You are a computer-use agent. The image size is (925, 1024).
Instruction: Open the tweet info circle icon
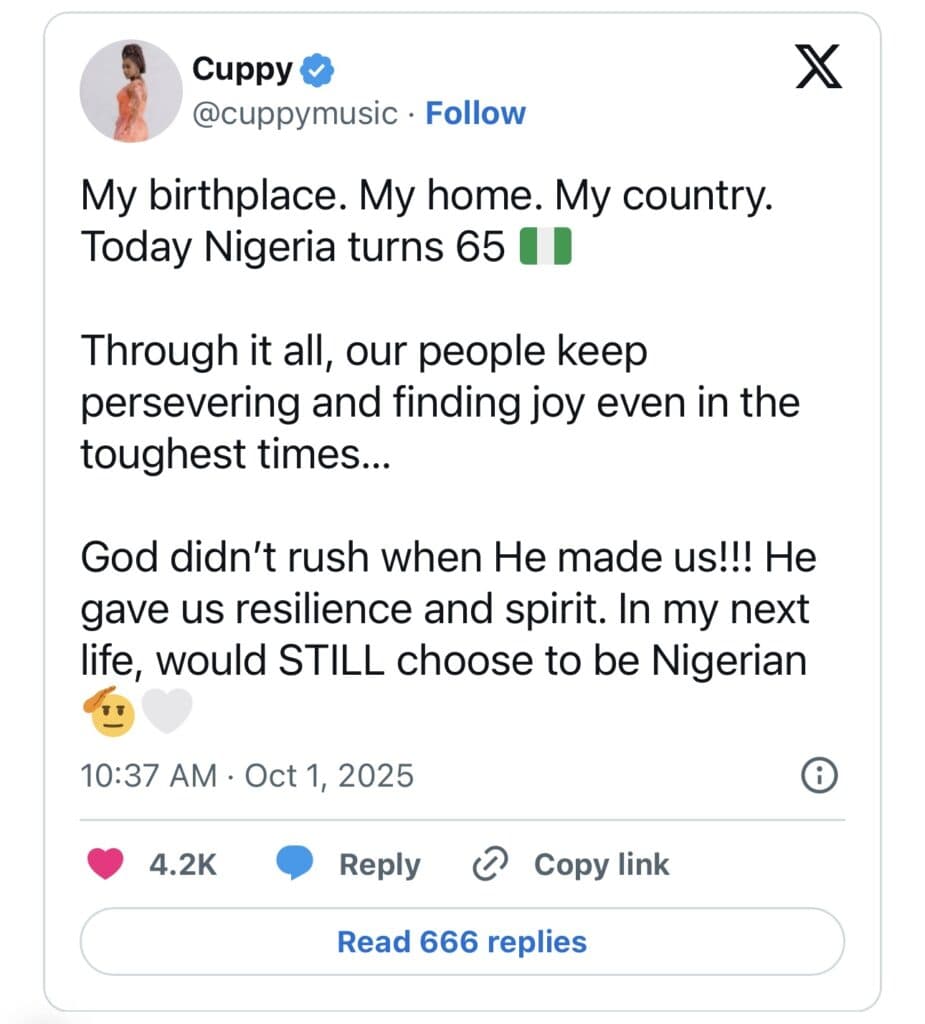820,775
